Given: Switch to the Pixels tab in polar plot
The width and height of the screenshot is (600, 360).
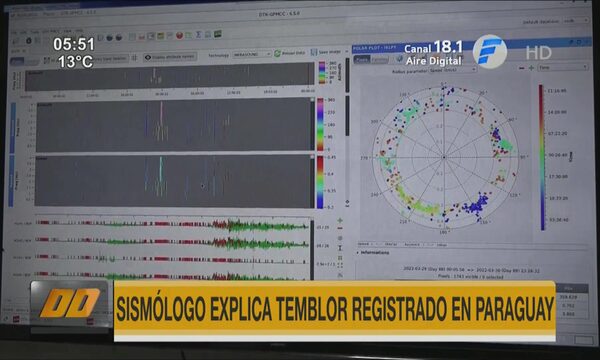Looking at the screenshot, I should pyautogui.click(x=362, y=60).
